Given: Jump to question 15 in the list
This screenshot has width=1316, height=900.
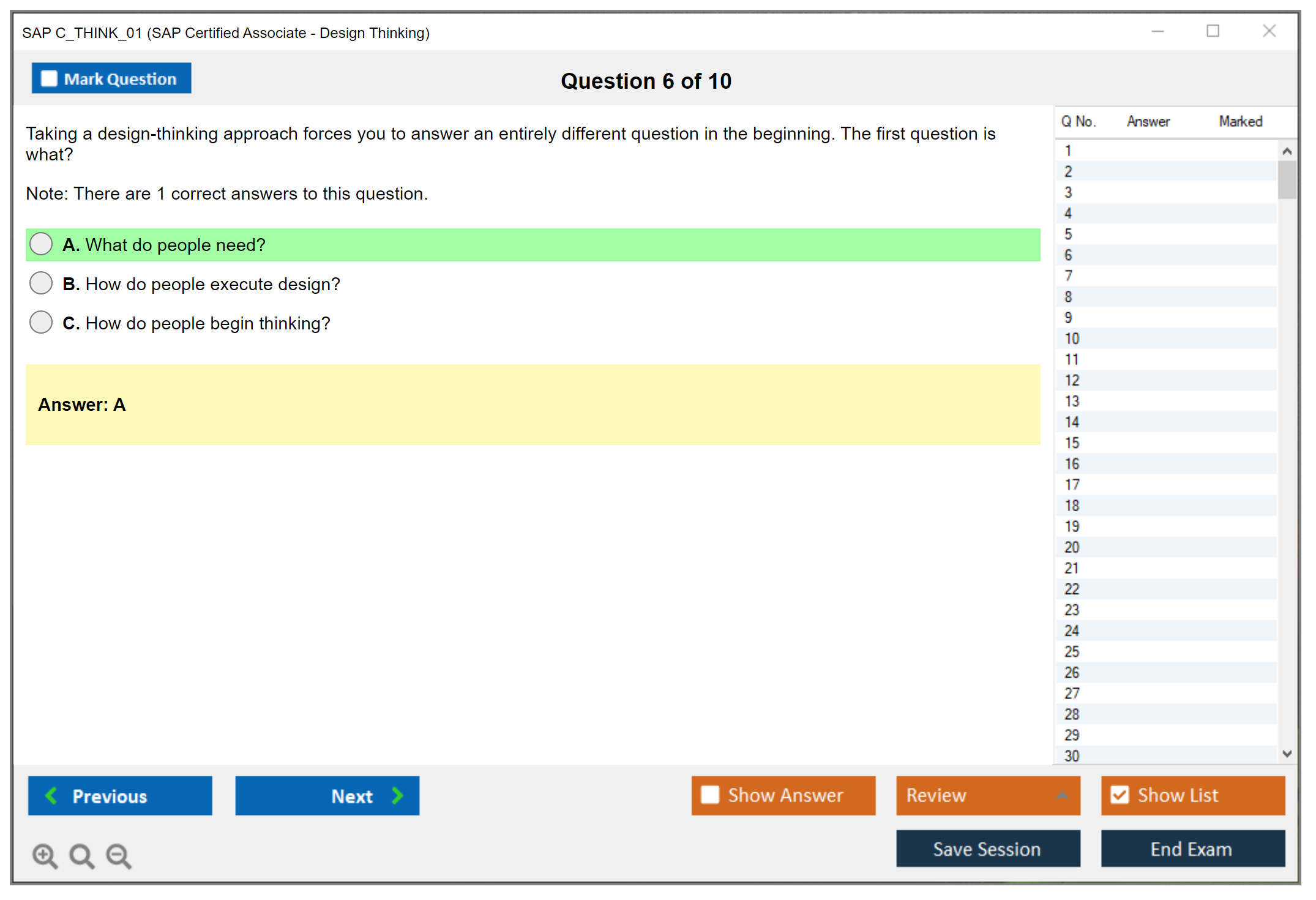Looking at the screenshot, I should tap(1072, 443).
